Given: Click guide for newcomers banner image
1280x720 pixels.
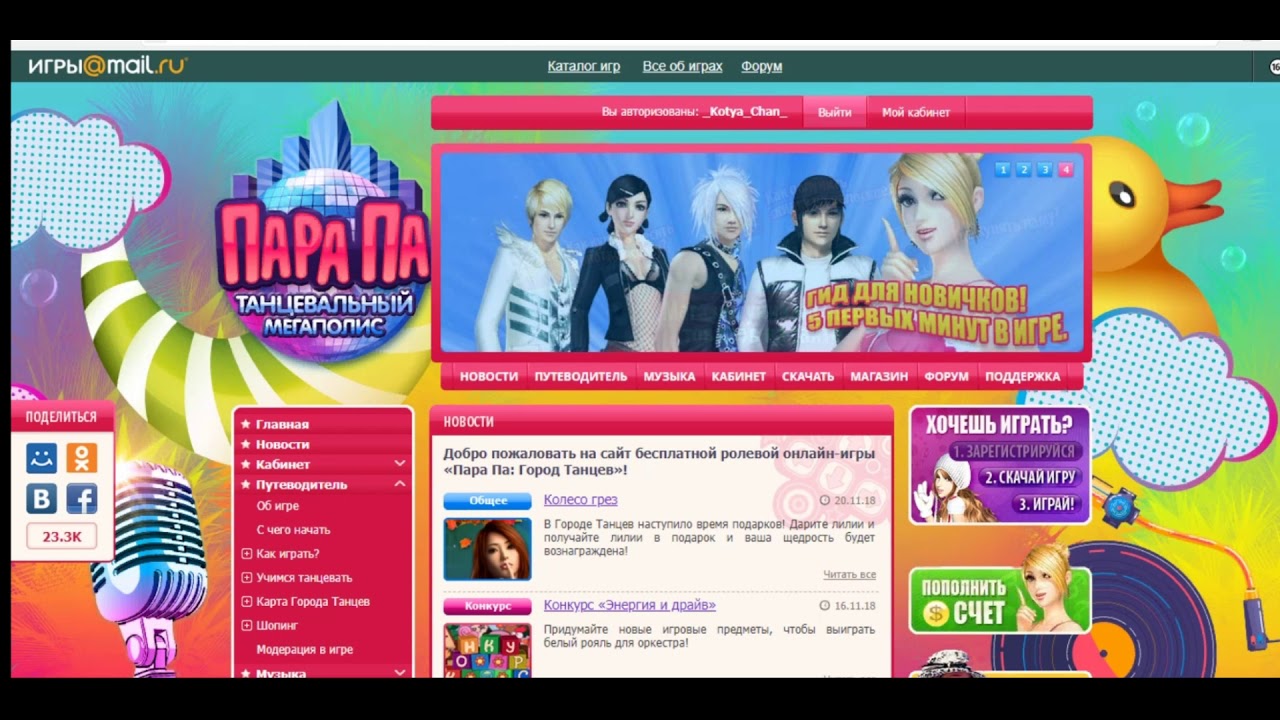Looking at the screenshot, I should [762, 252].
